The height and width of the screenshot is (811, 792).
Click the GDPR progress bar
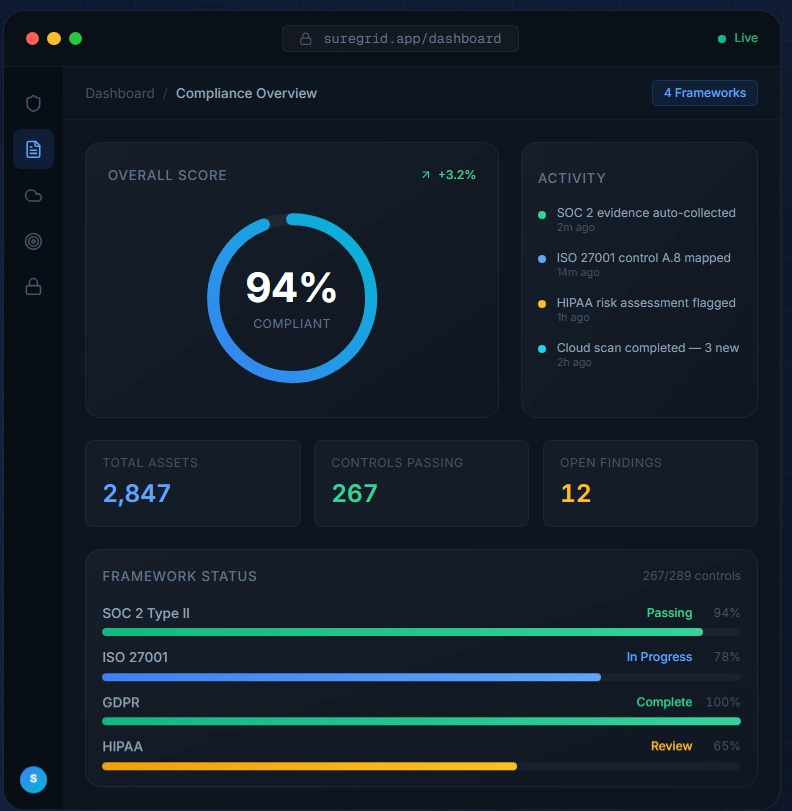point(422,721)
